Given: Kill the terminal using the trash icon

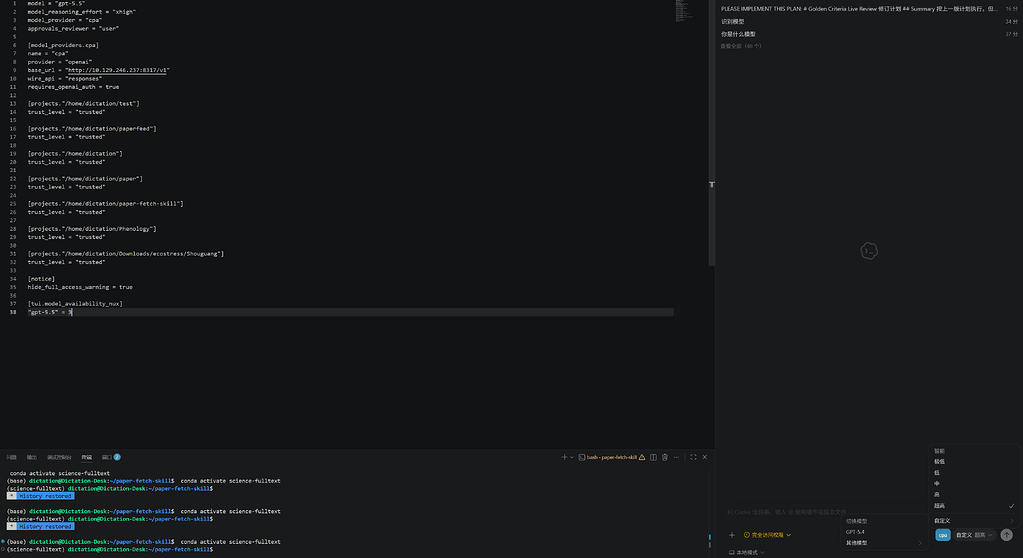Looking at the screenshot, I should coord(665,457).
